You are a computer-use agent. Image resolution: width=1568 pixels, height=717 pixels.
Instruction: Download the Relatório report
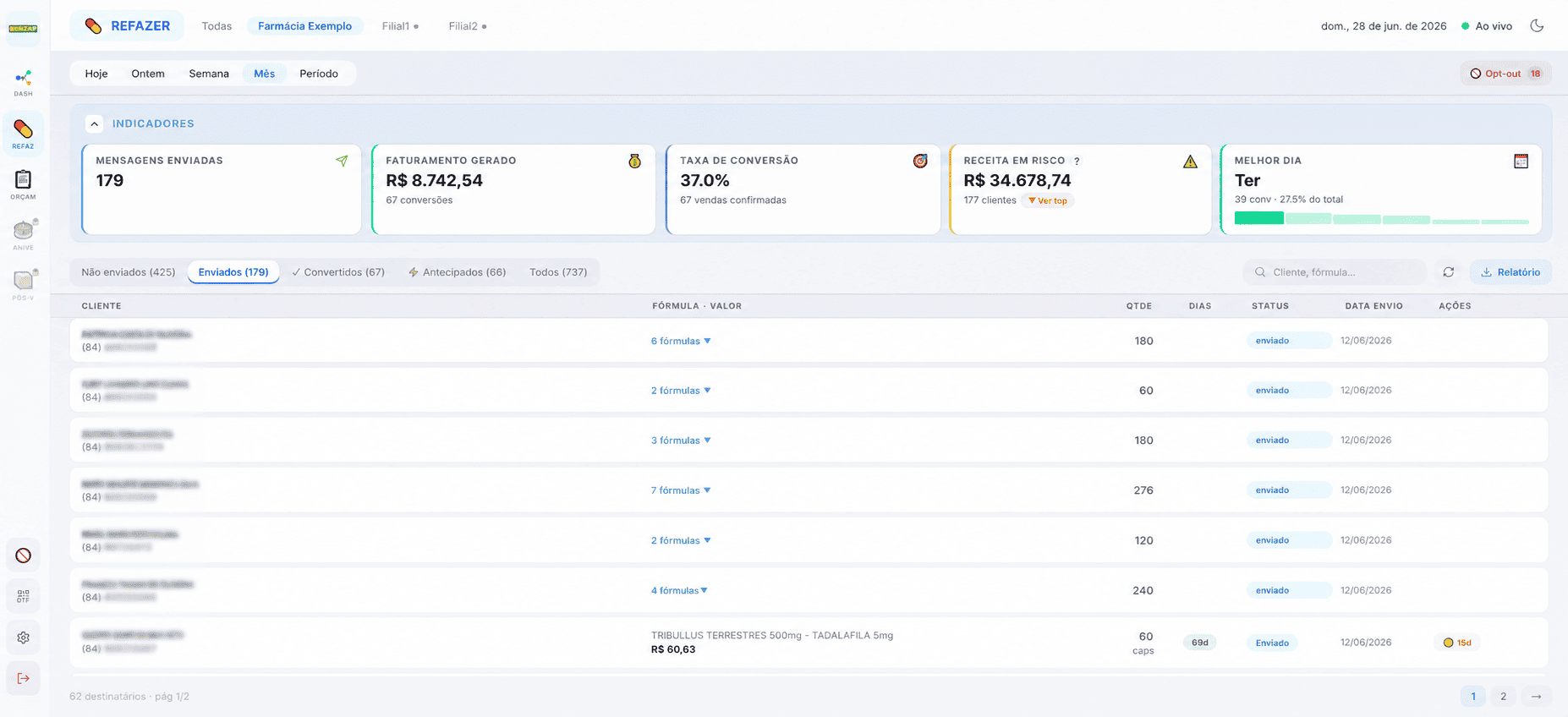pyautogui.click(x=1510, y=272)
